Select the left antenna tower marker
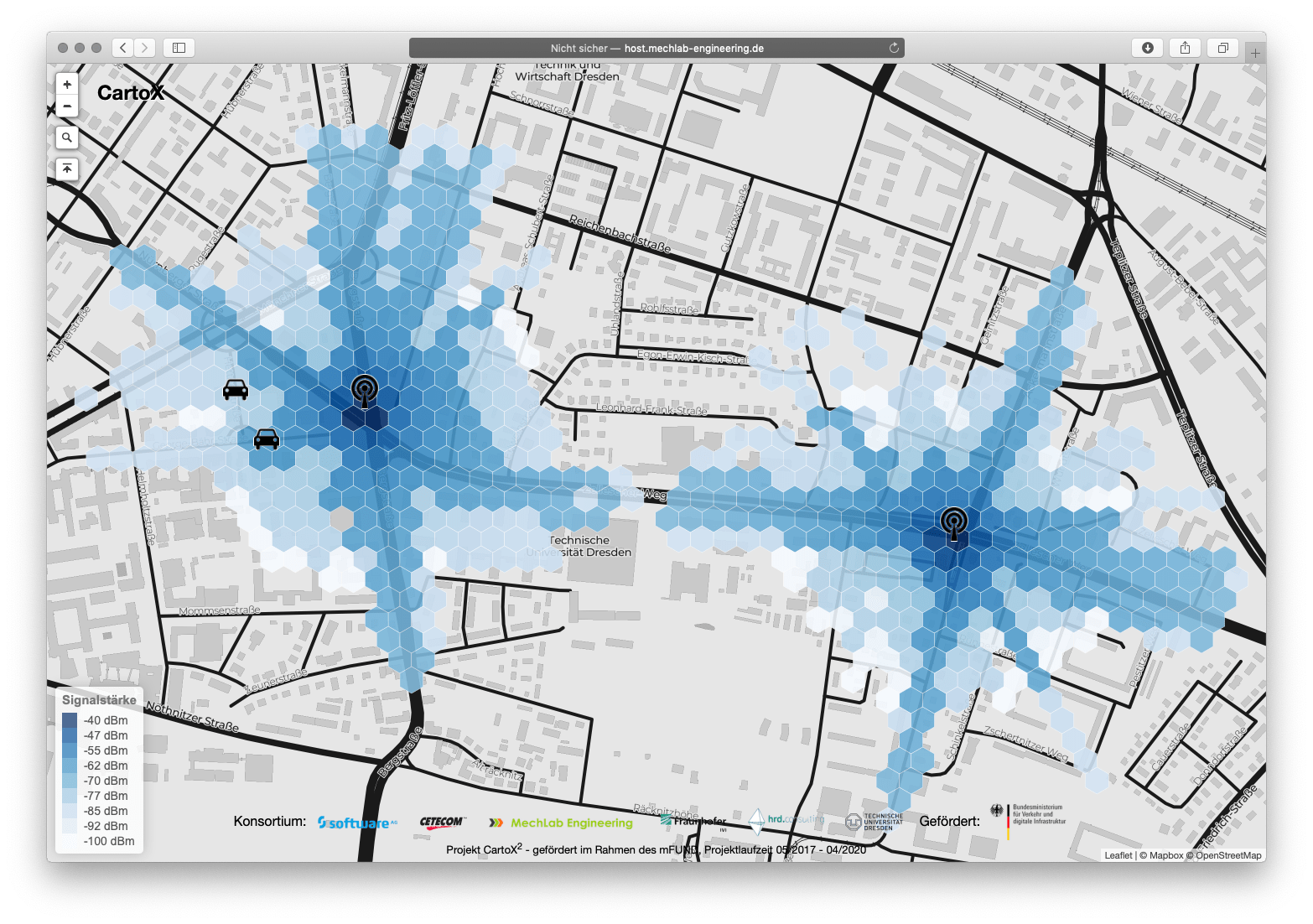The width and height of the screenshot is (1313, 924). (x=365, y=391)
